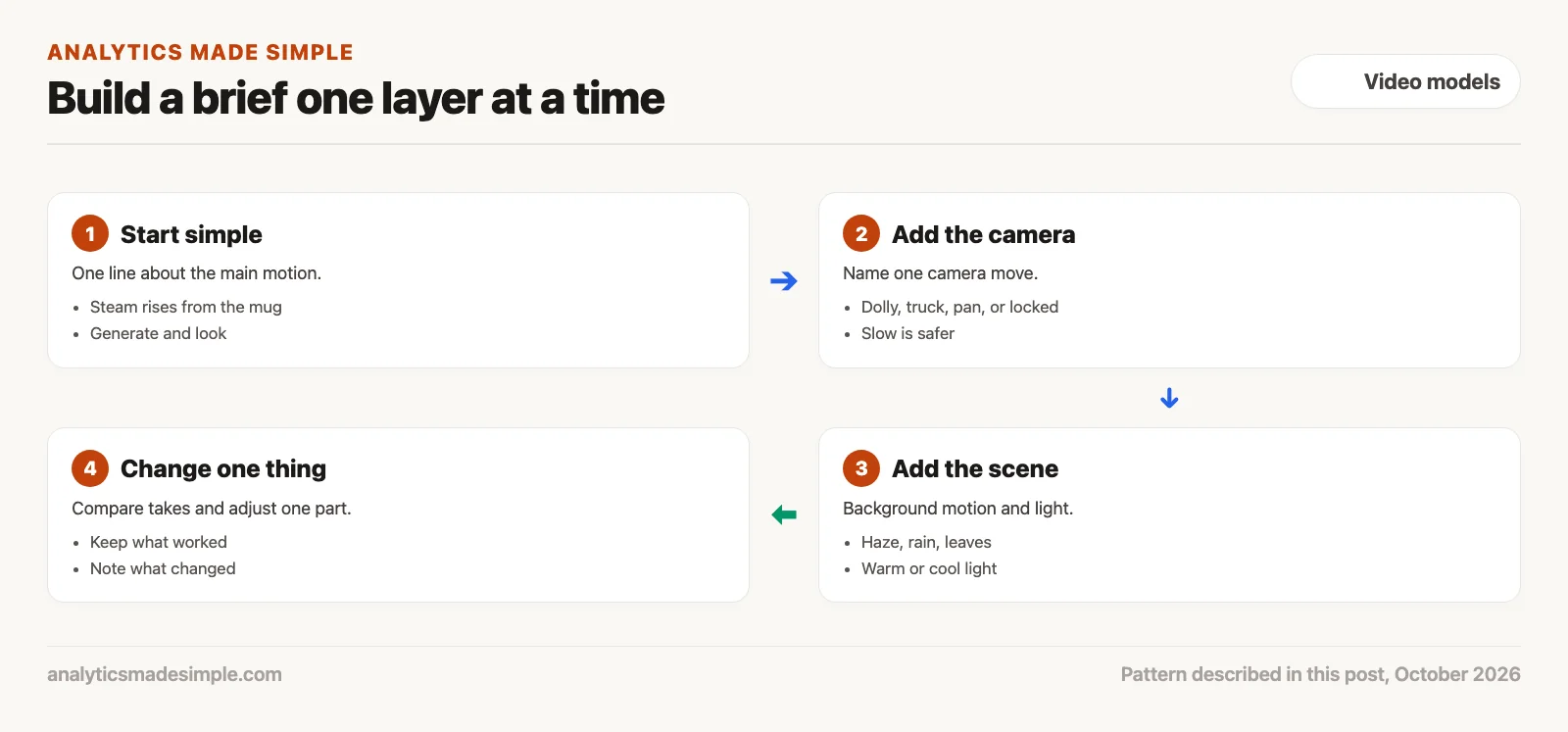Click the bullet "Dolly, truck, pan, or locked"
The height and width of the screenshot is (732, 1568).
[959, 307]
